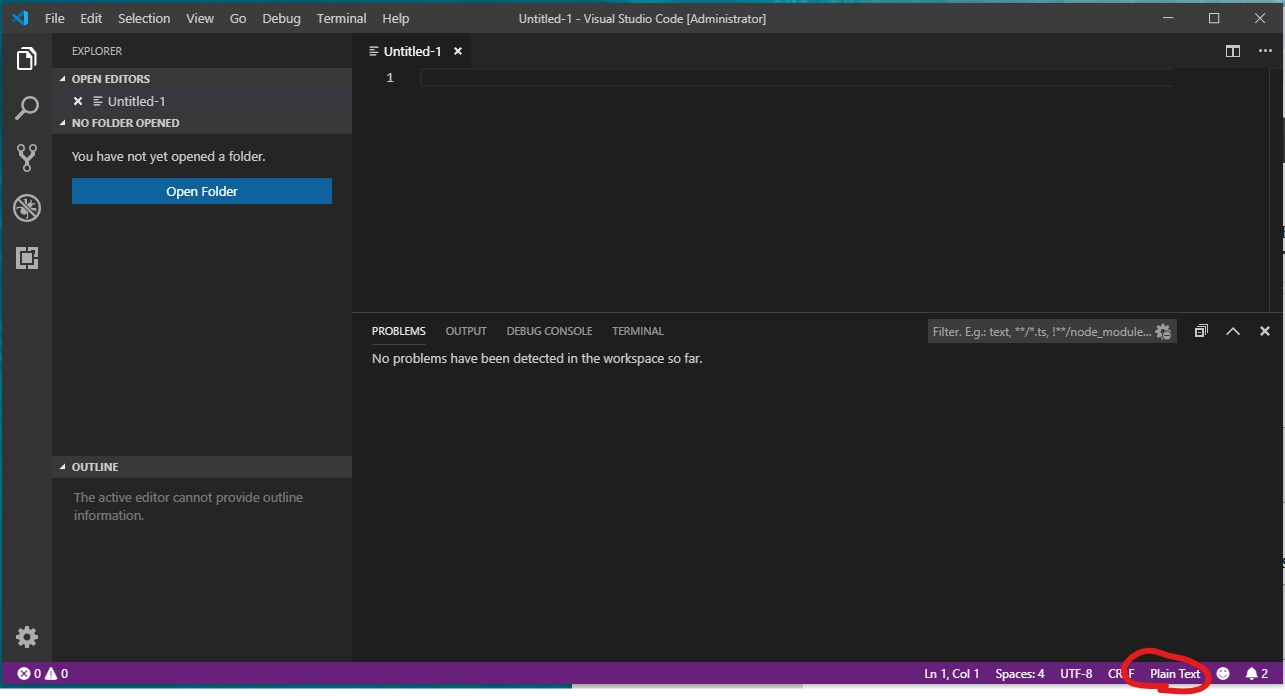
Task: Open the Debug sidebar icon
Action: [x=26, y=207]
